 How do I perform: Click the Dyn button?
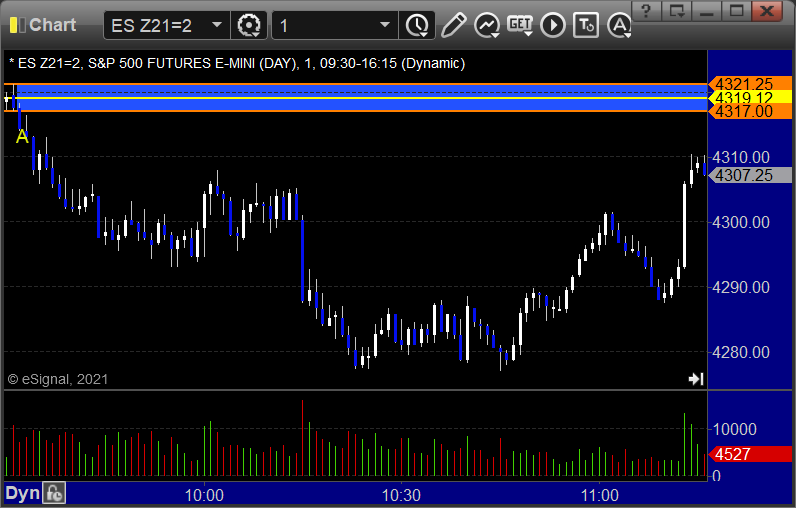pyautogui.click(x=22, y=493)
